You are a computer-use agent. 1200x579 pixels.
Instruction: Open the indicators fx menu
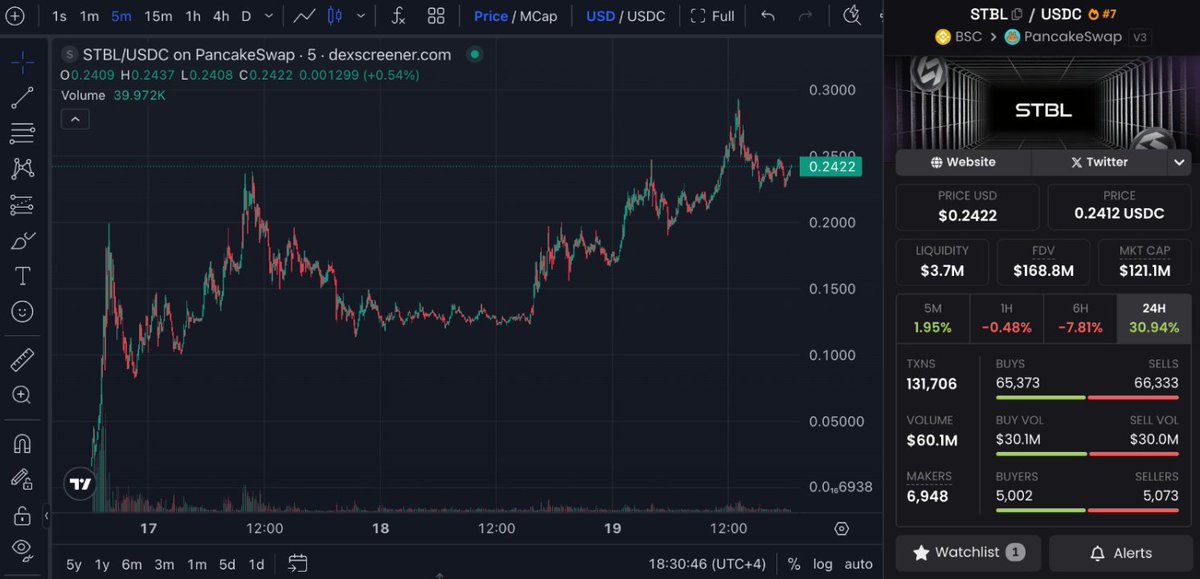coord(398,16)
